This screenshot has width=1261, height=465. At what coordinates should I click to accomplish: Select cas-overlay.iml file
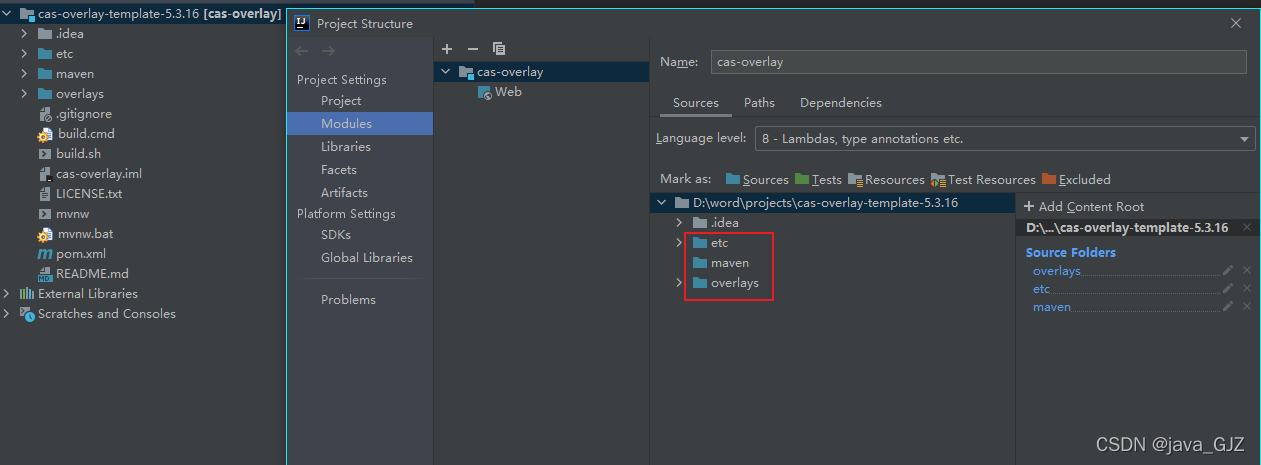(90, 174)
